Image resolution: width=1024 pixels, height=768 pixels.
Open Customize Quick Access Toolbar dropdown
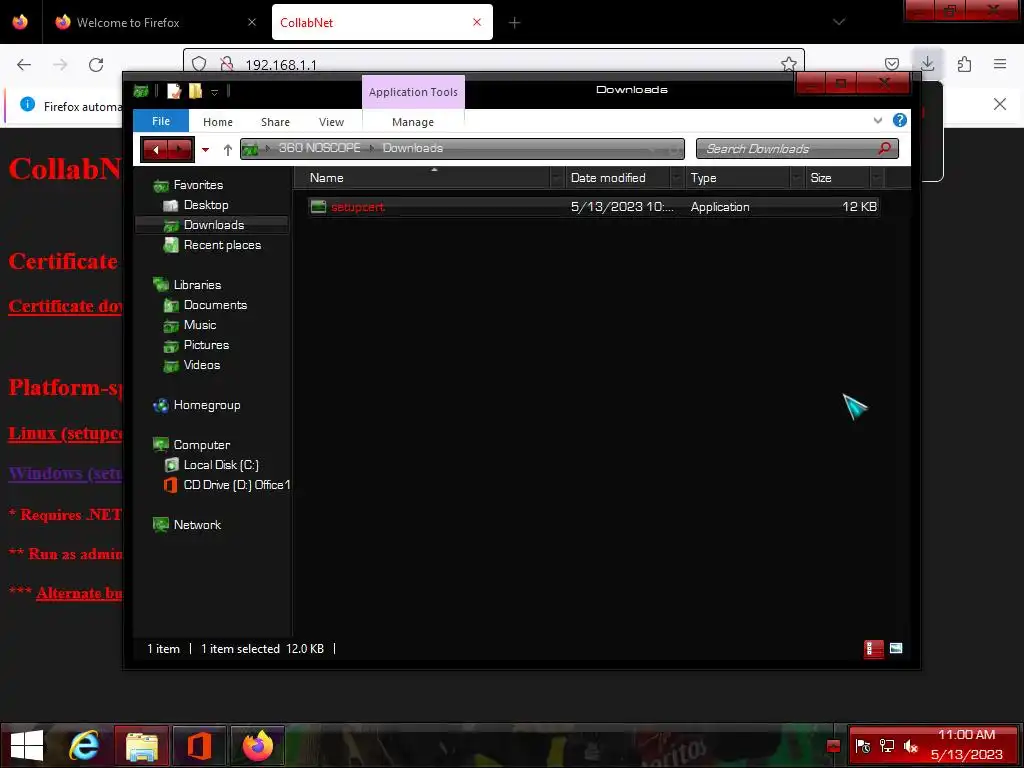point(214,91)
